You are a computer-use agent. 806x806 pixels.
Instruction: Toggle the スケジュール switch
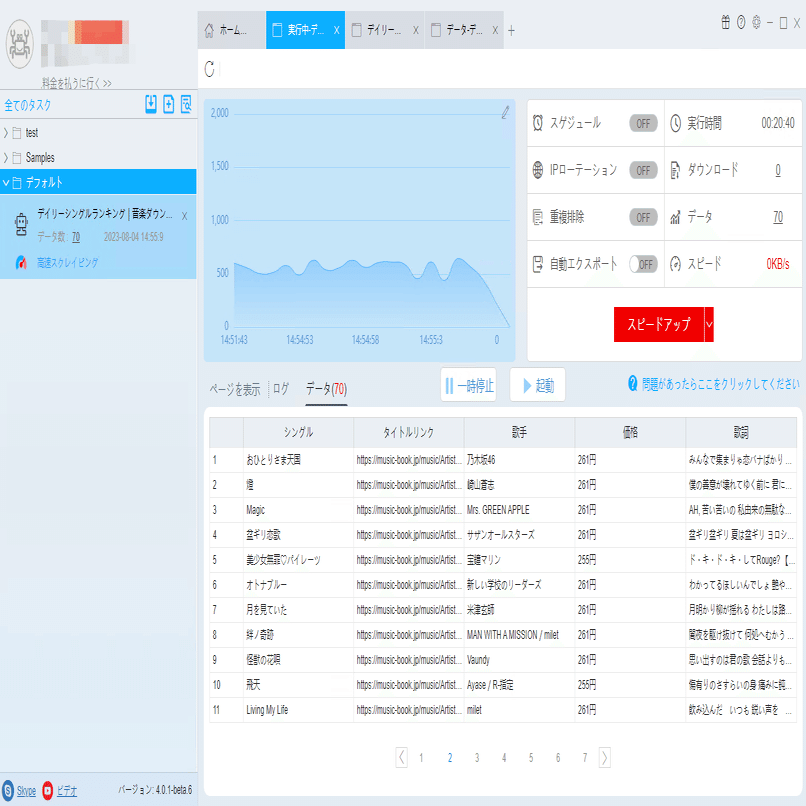point(643,123)
